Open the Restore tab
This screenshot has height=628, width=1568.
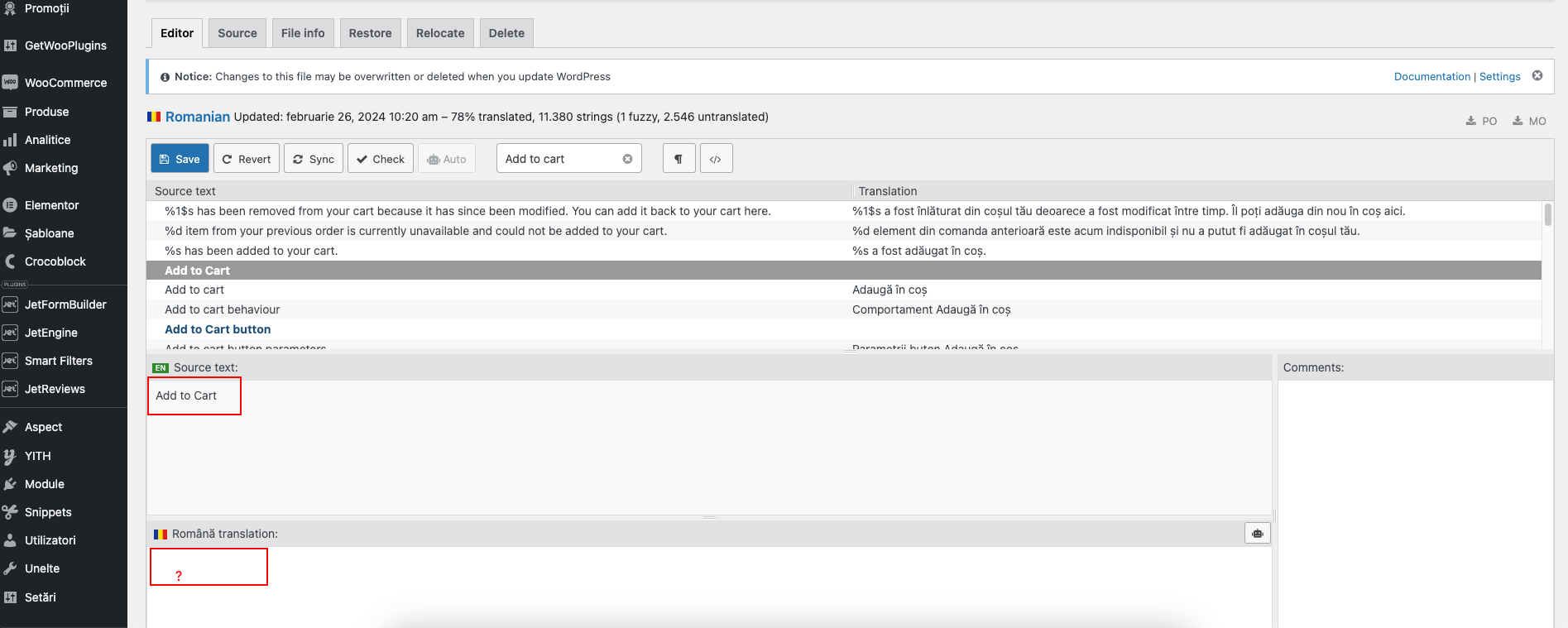point(370,33)
